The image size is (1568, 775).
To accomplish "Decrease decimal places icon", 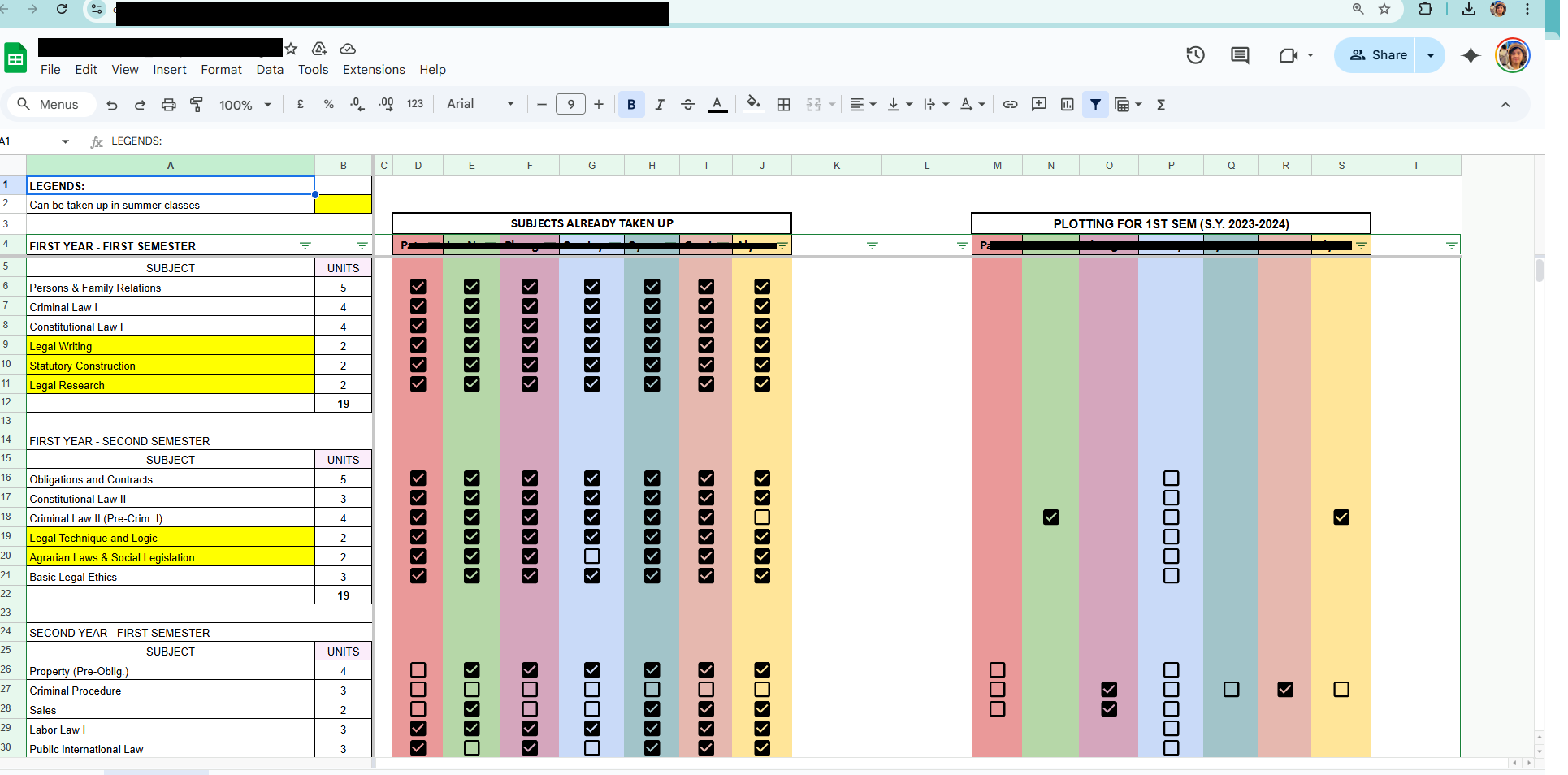I will point(357,104).
